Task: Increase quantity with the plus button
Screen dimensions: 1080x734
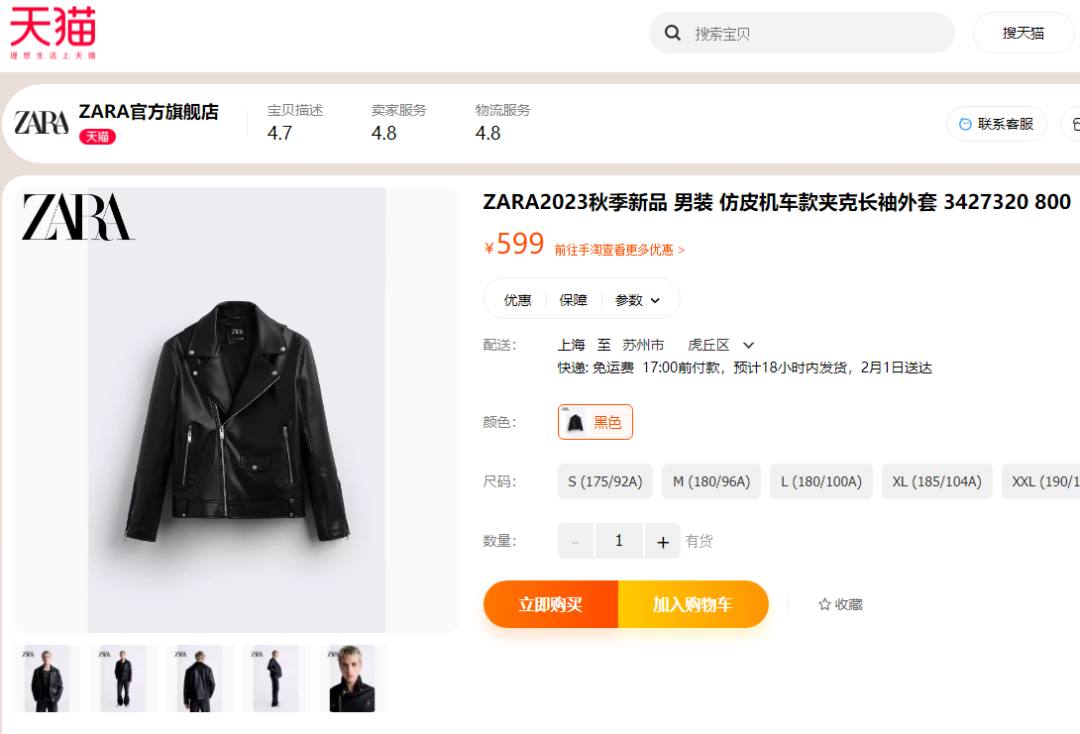Action: [x=663, y=541]
